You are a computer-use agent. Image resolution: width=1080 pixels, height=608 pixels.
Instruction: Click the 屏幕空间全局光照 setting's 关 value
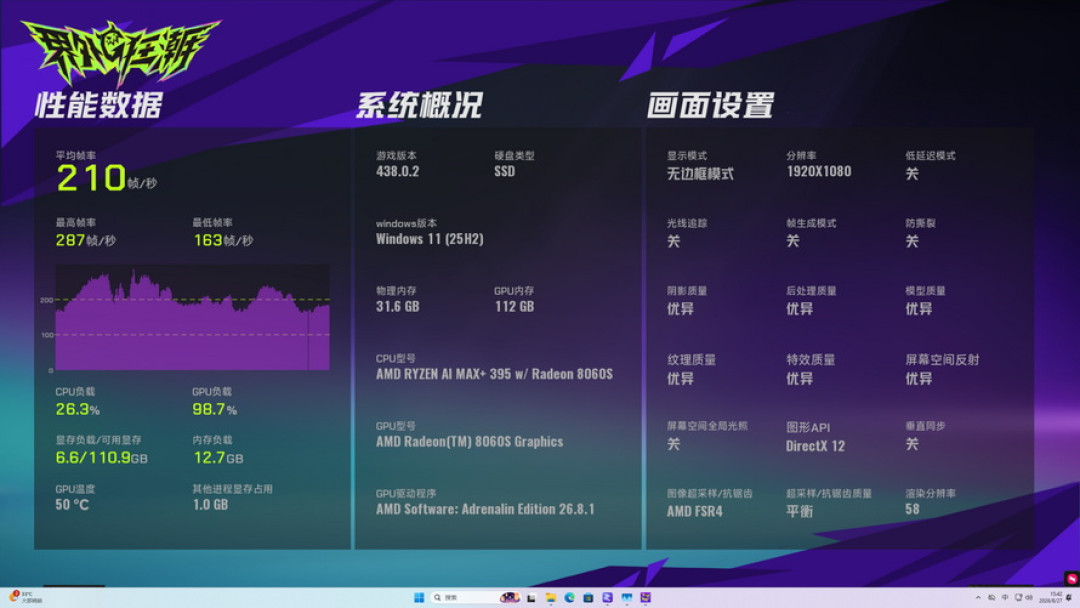674,444
